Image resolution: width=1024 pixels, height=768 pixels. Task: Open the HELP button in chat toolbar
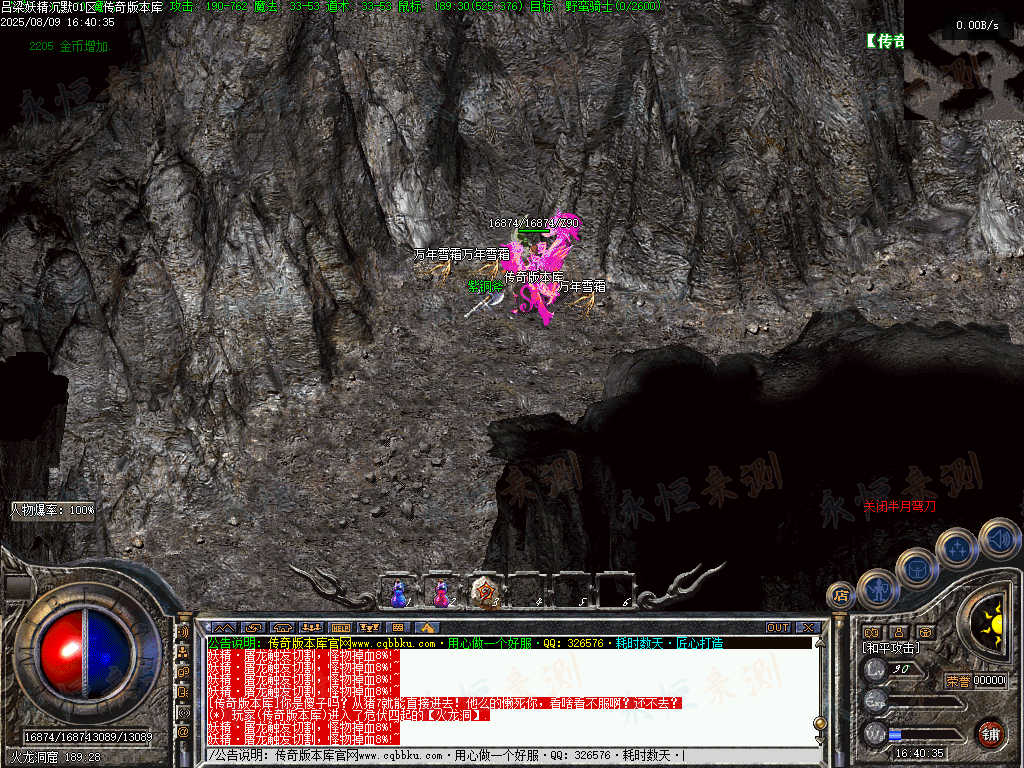[340, 628]
